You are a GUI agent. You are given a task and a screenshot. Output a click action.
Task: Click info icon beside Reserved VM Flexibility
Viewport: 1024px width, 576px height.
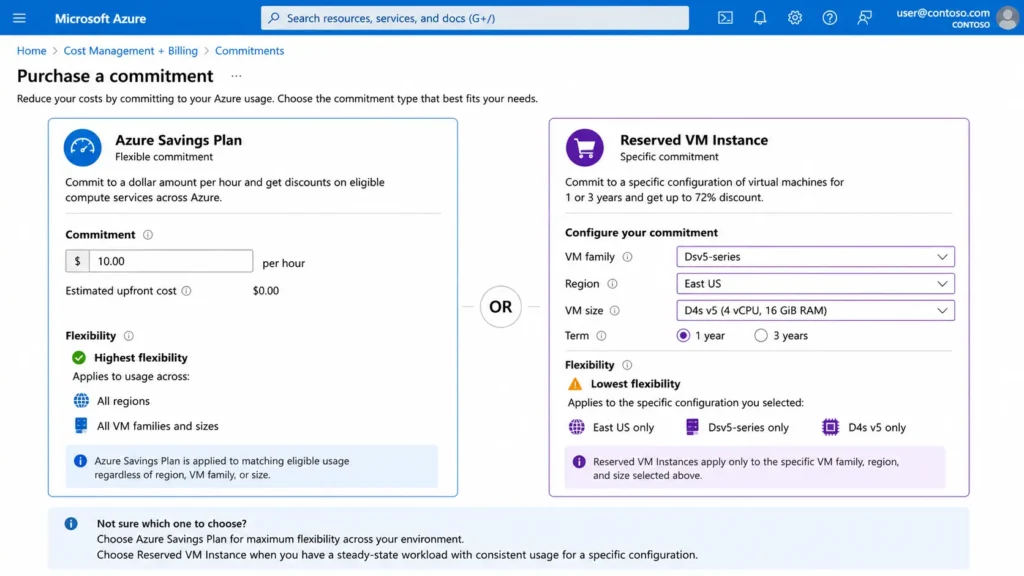pyautogui.click(x=627, y=365)
